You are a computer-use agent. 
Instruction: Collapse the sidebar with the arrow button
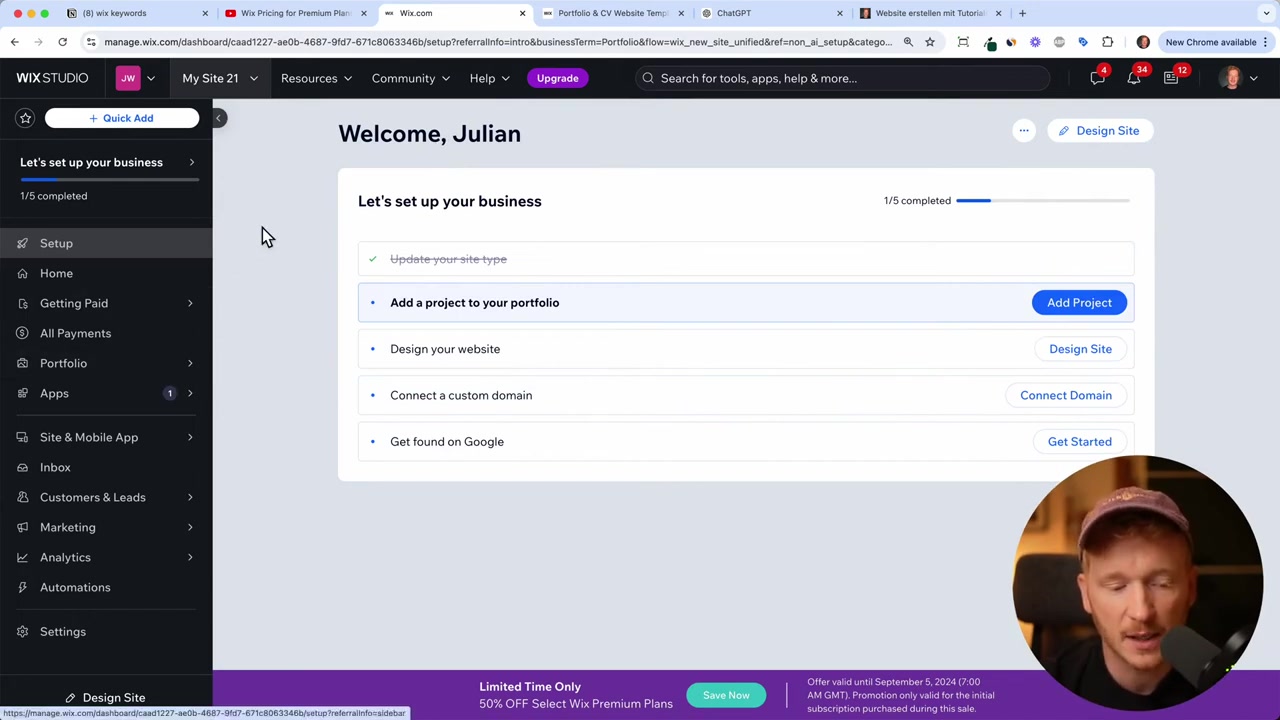tap(218, 118)
